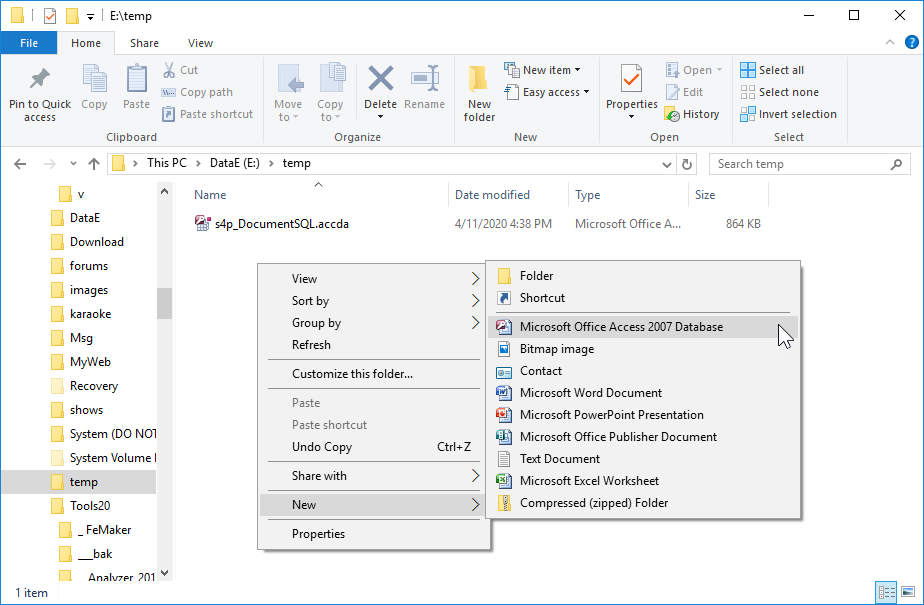This screenshot has width=924, height=605.
Task: Click the navigation pane vertical scrollbar
Action: tap(164, 303)
